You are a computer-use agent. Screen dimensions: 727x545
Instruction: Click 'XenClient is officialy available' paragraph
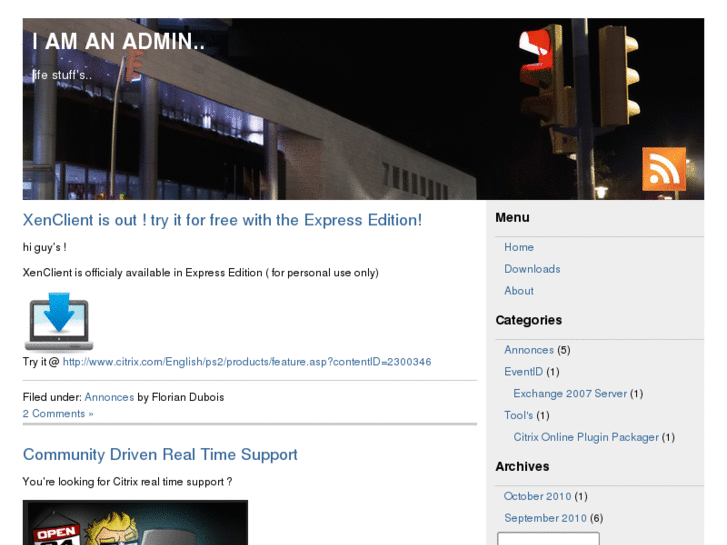point(200,273)
